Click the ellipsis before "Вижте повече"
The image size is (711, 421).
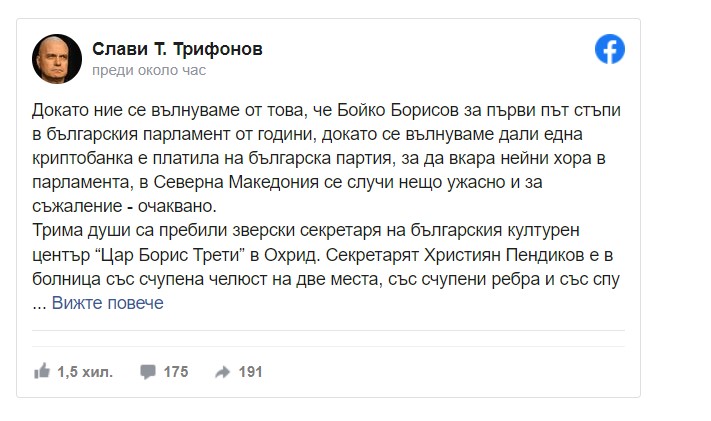click(39, 303)
